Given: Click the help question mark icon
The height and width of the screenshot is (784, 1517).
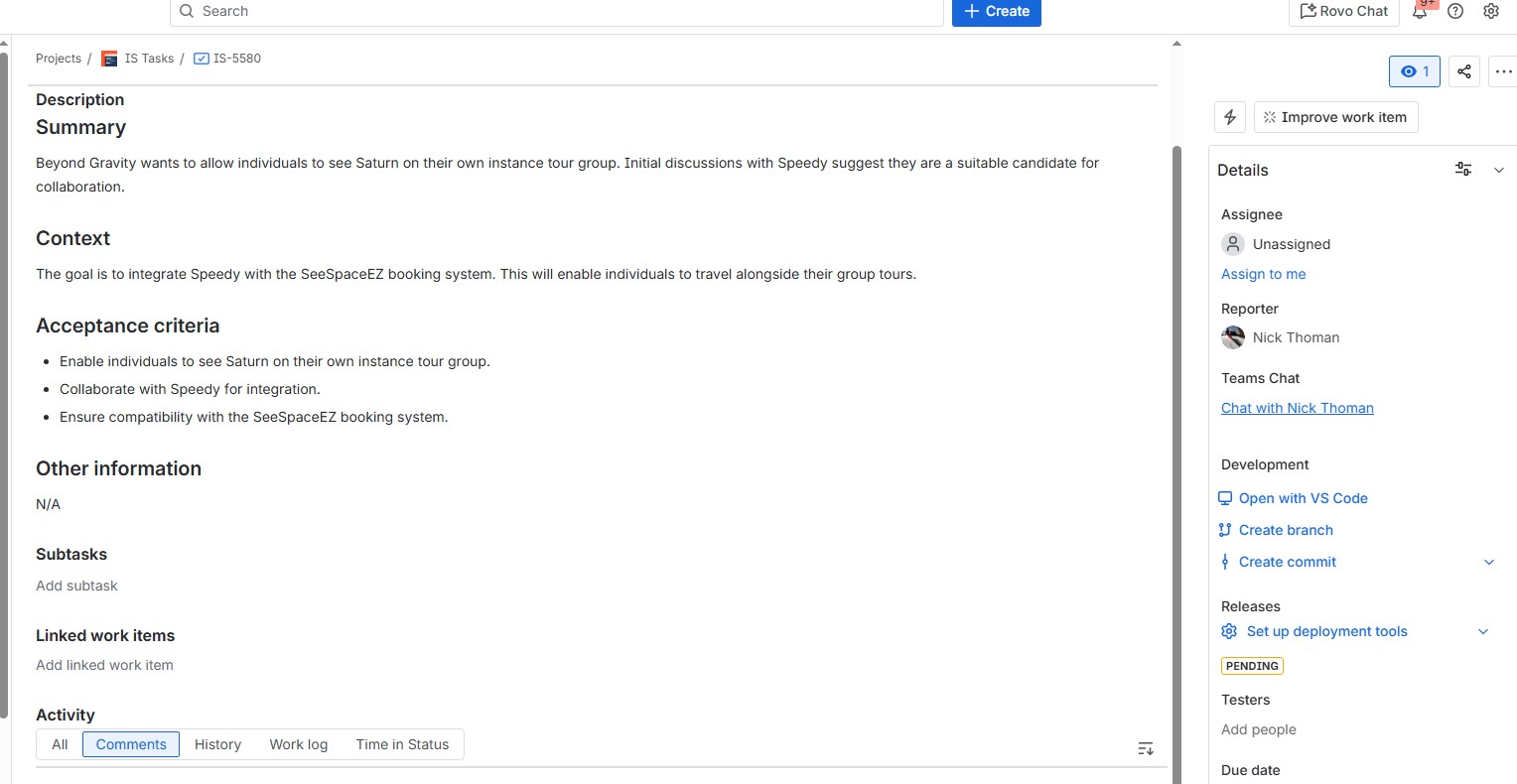Looking at the screenshot, I should [x=1455, y=11].
